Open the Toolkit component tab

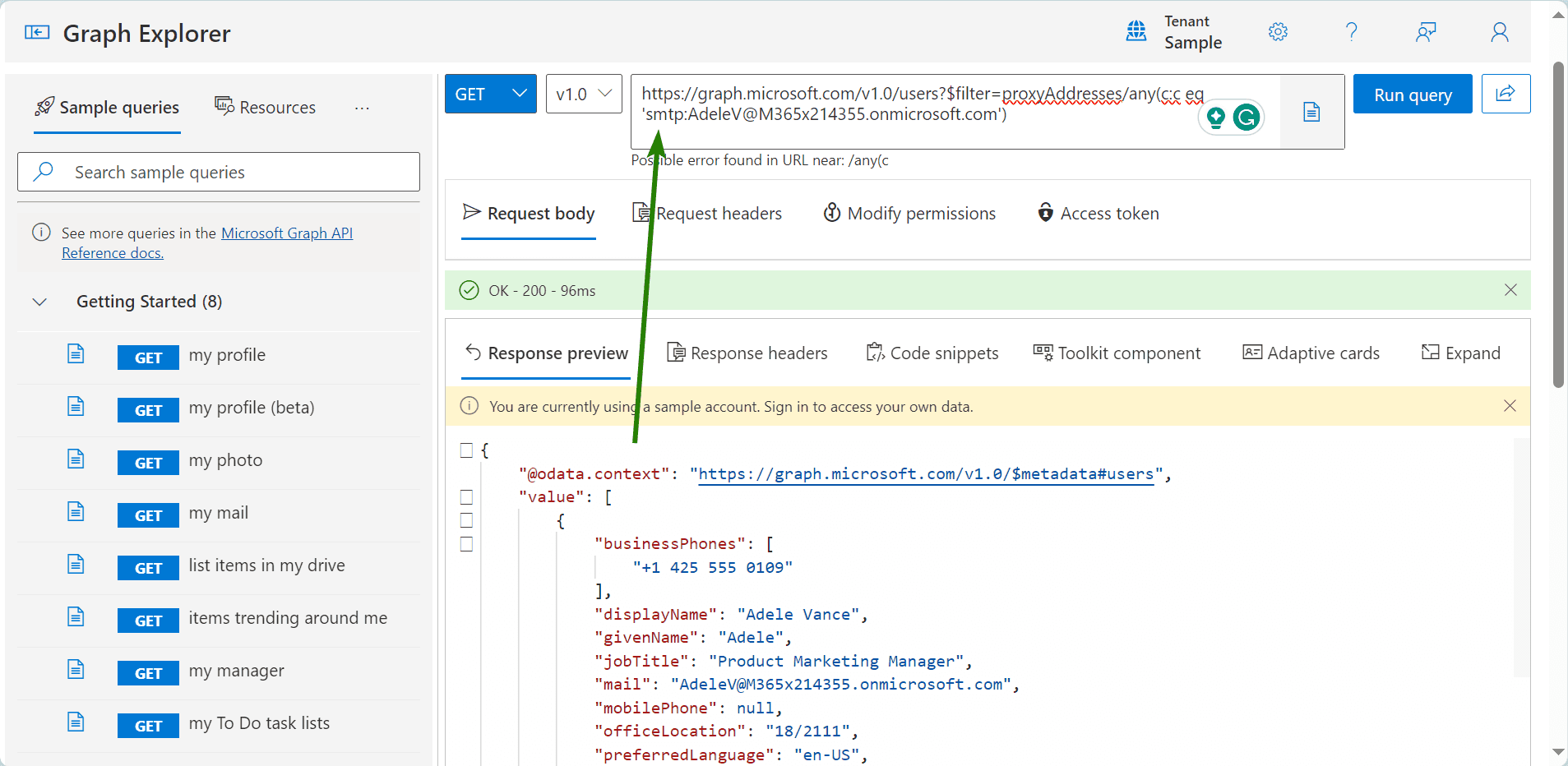click(1117, 353)
